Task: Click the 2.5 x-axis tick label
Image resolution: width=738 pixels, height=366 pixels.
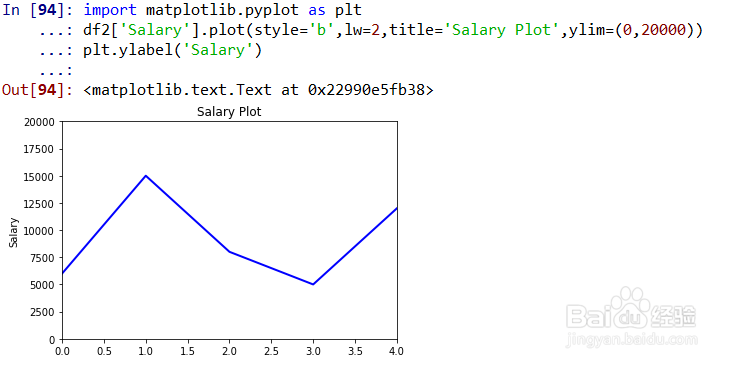Action: click(x=272, y=351)
